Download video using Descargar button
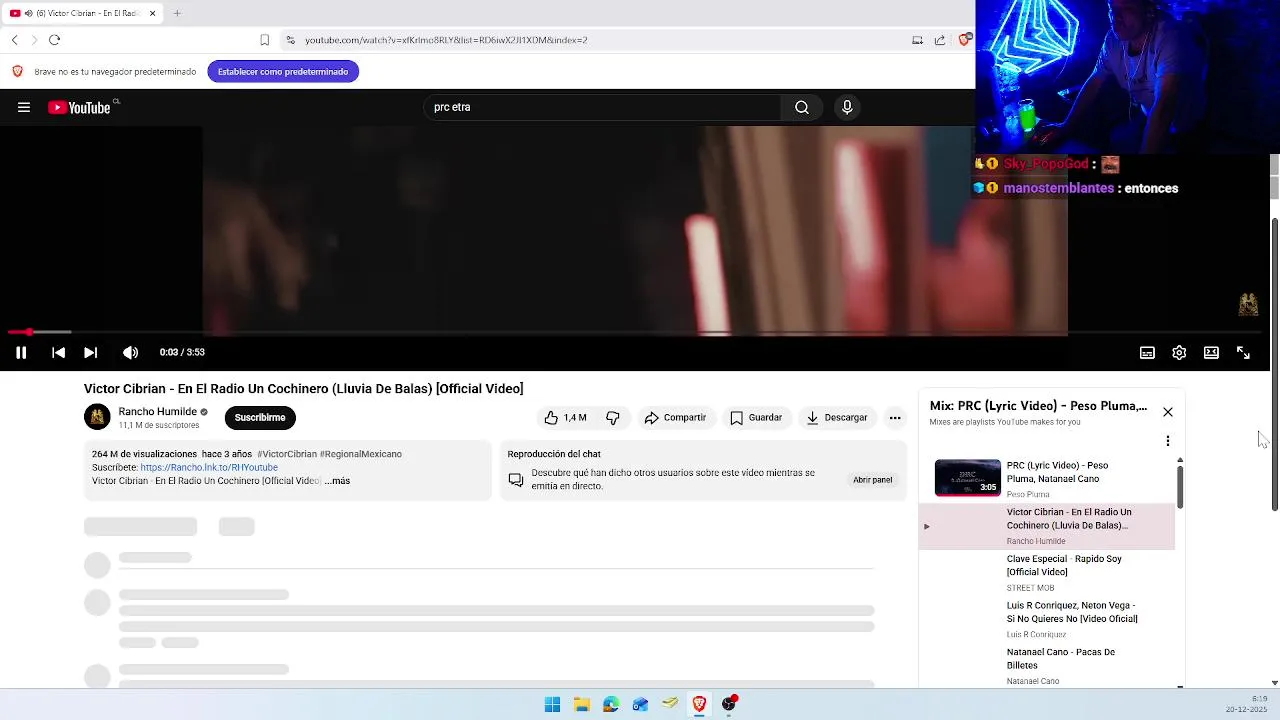 click(837, 418)
